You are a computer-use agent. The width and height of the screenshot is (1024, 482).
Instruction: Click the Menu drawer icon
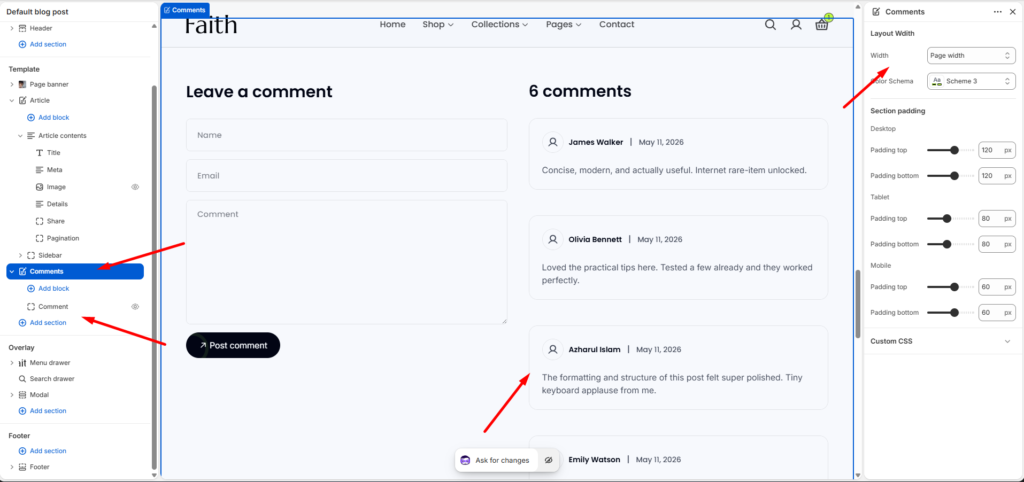coord(22,362)
